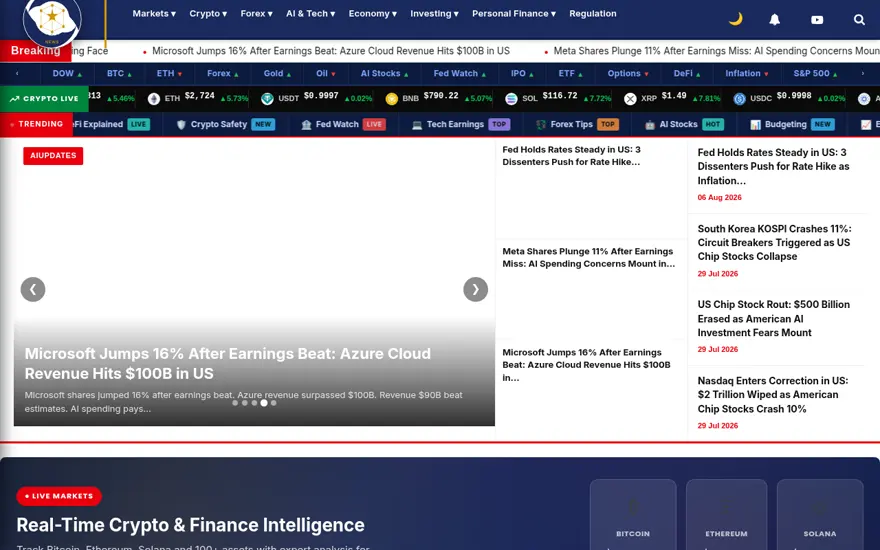Expand the Crypto dropdown menu
This screenshot has width=880, height=550.
pyautogui.click(x=208, y=13)
